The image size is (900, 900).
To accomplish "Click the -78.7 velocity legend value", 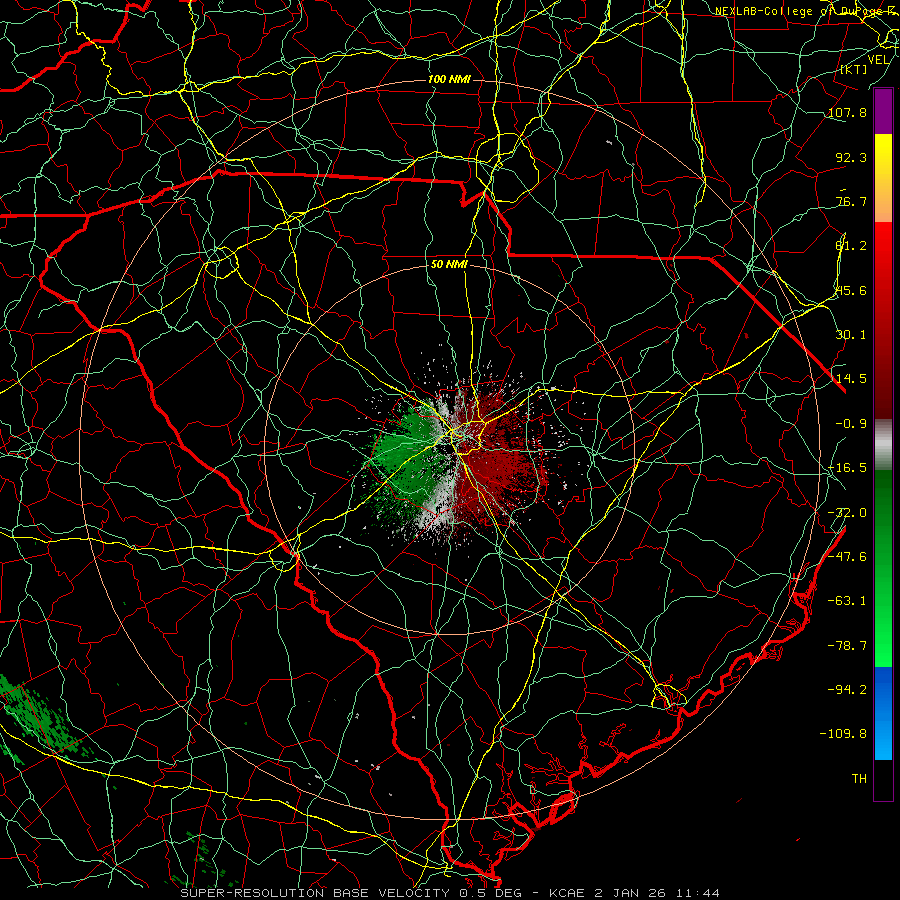I will click(847, 646).
